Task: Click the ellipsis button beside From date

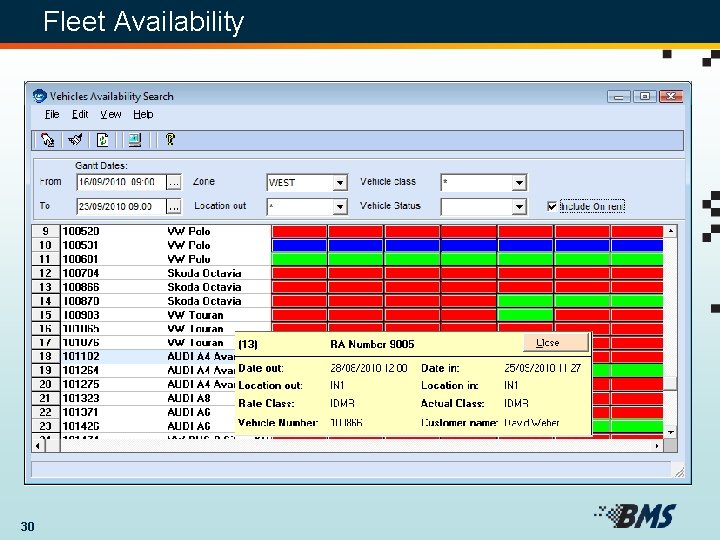Action: 174,182
